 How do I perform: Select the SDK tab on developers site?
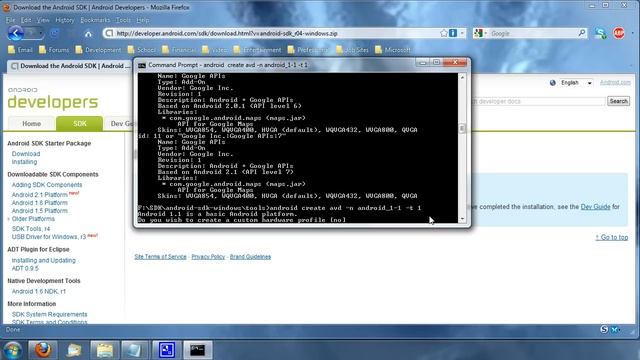(x=80, y=124)
